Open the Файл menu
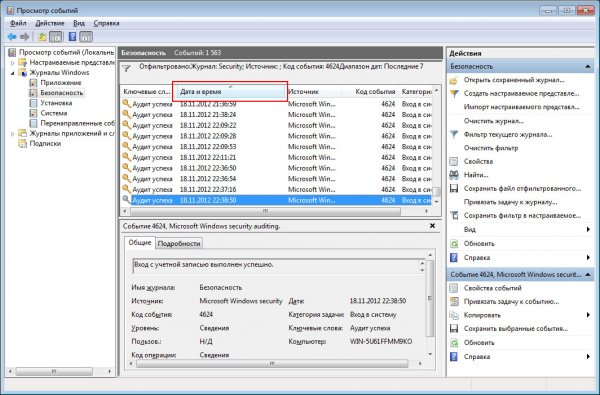The image size is (600, 395). [18, 23]
